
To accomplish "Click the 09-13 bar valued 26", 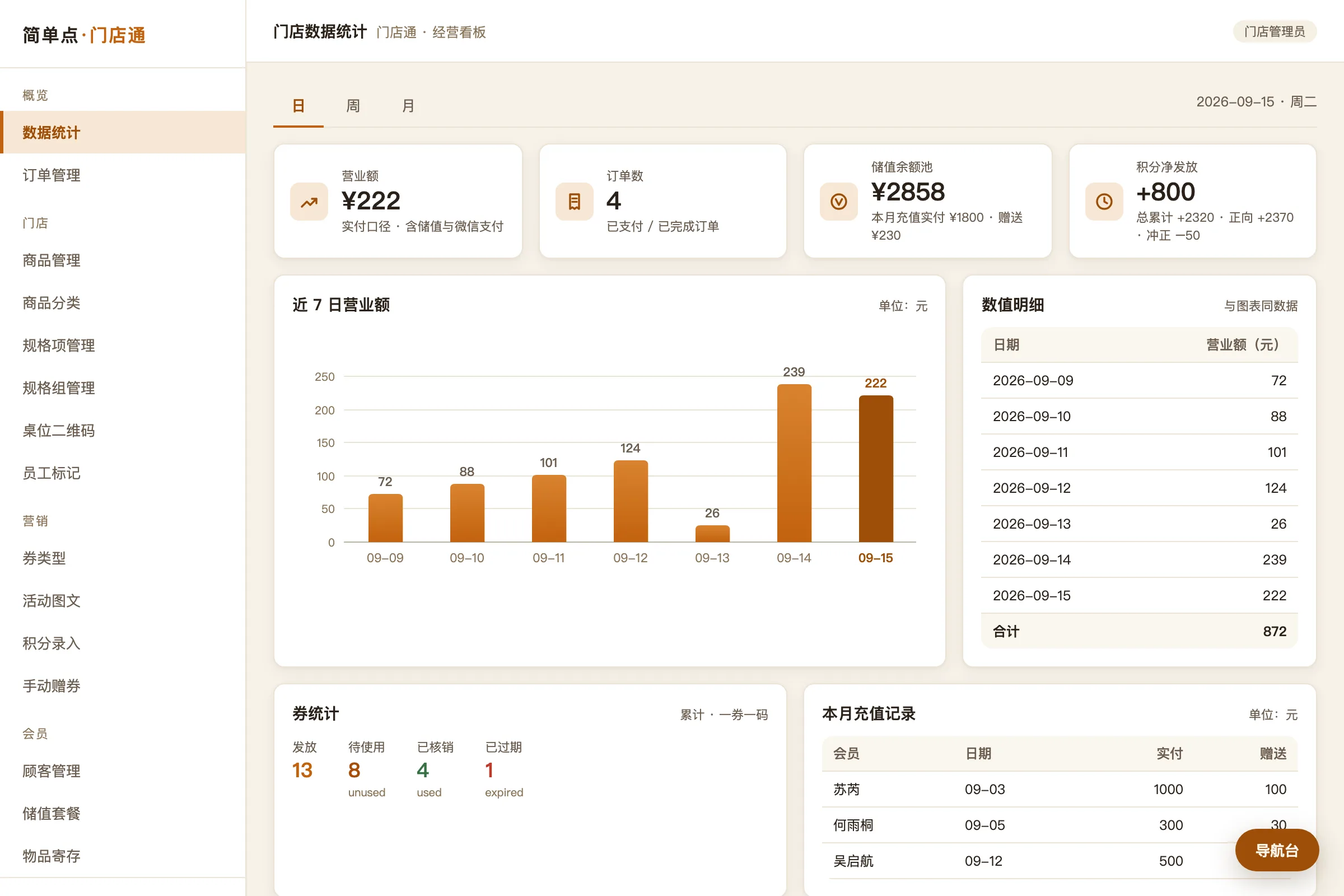I will point(712,533).
